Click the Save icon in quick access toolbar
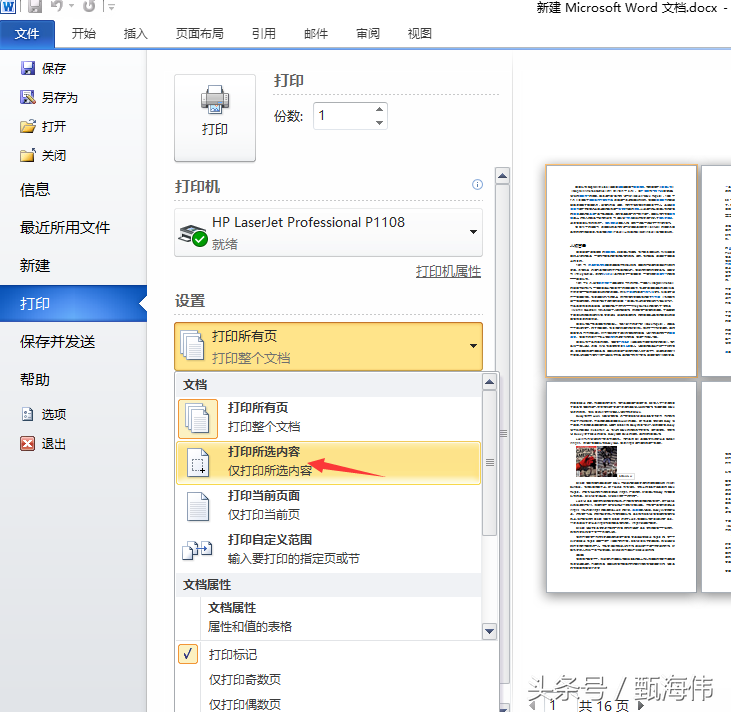The width and height of the screenshot is (731, 712). pos(34,6)
